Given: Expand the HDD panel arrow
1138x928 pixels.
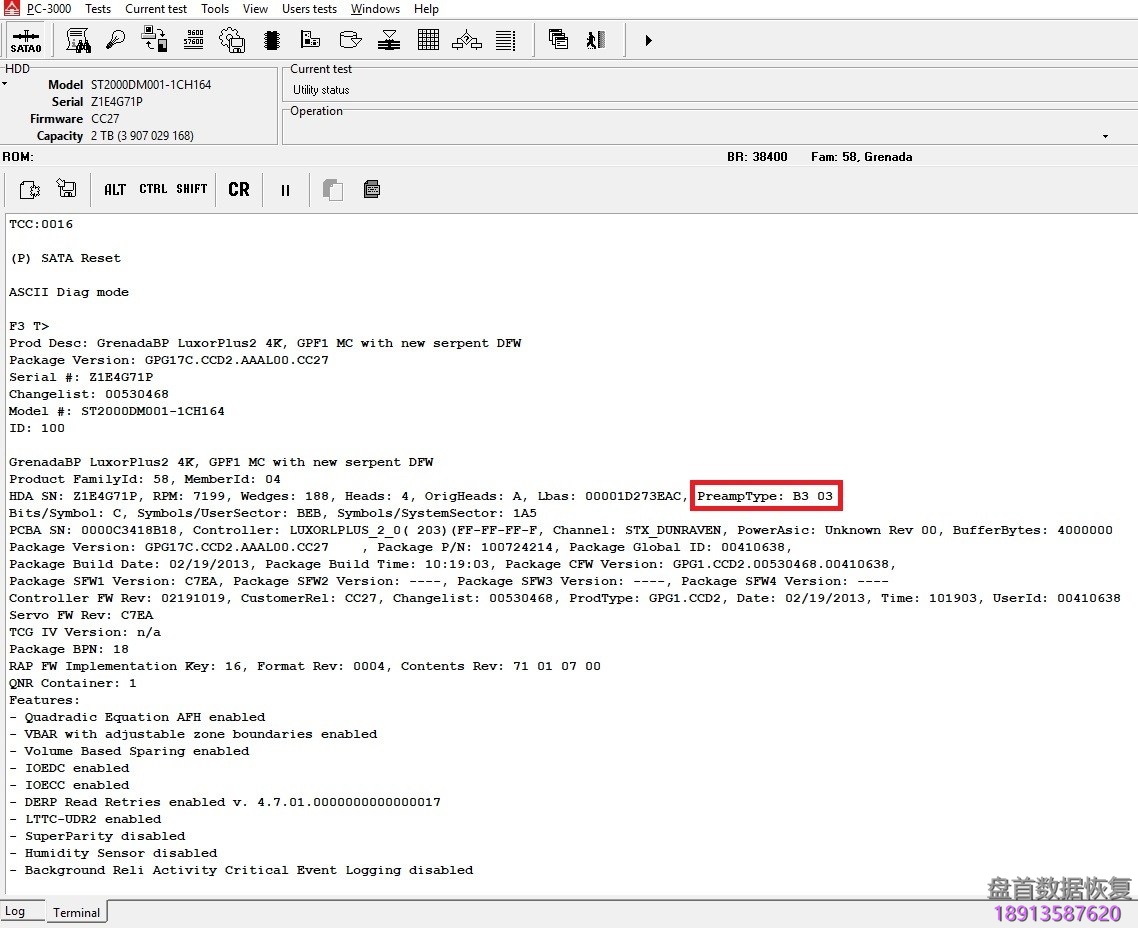Looking at the screenshot, I should (x=5, y=84).
